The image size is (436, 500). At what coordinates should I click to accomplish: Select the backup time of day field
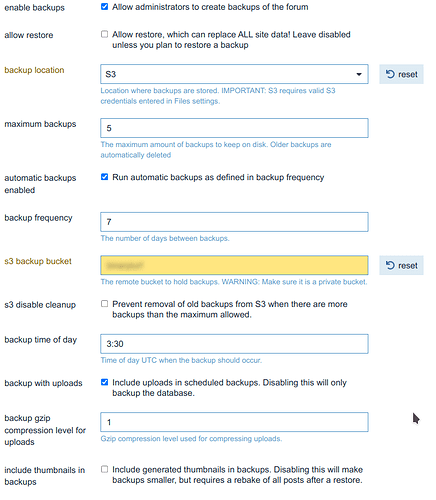234,344
